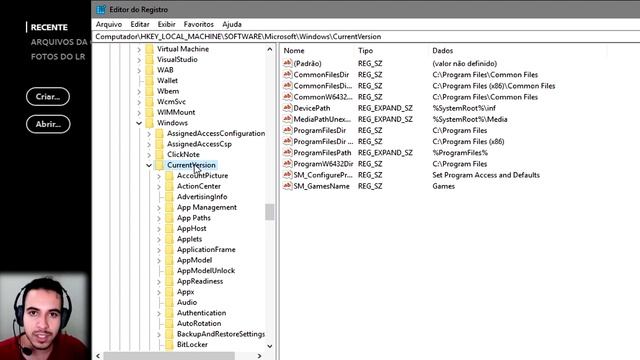The height and width of the screenshot is (360, 640).
Task: Click %SystemRoot%\Media data cell
Action: coord(470,119)
